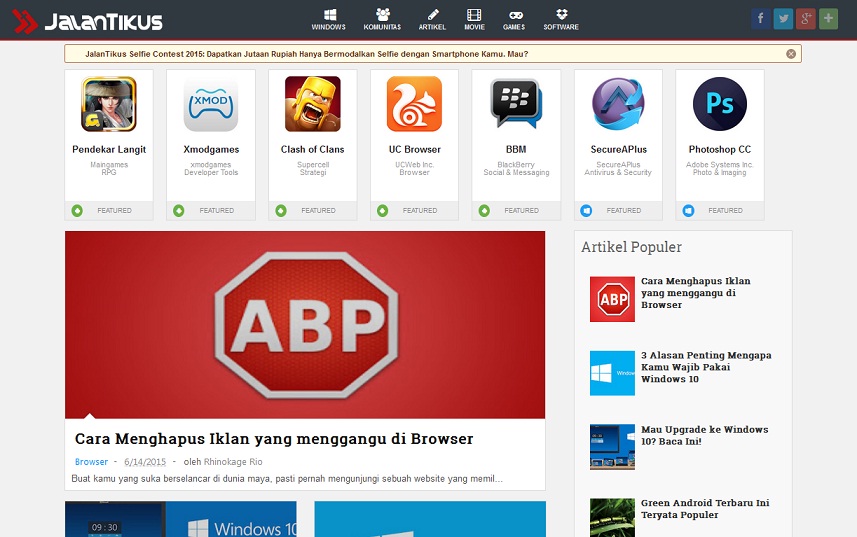857x537 pixels.
Task: Open the Google Plus social icon
Action: (806, 19)
